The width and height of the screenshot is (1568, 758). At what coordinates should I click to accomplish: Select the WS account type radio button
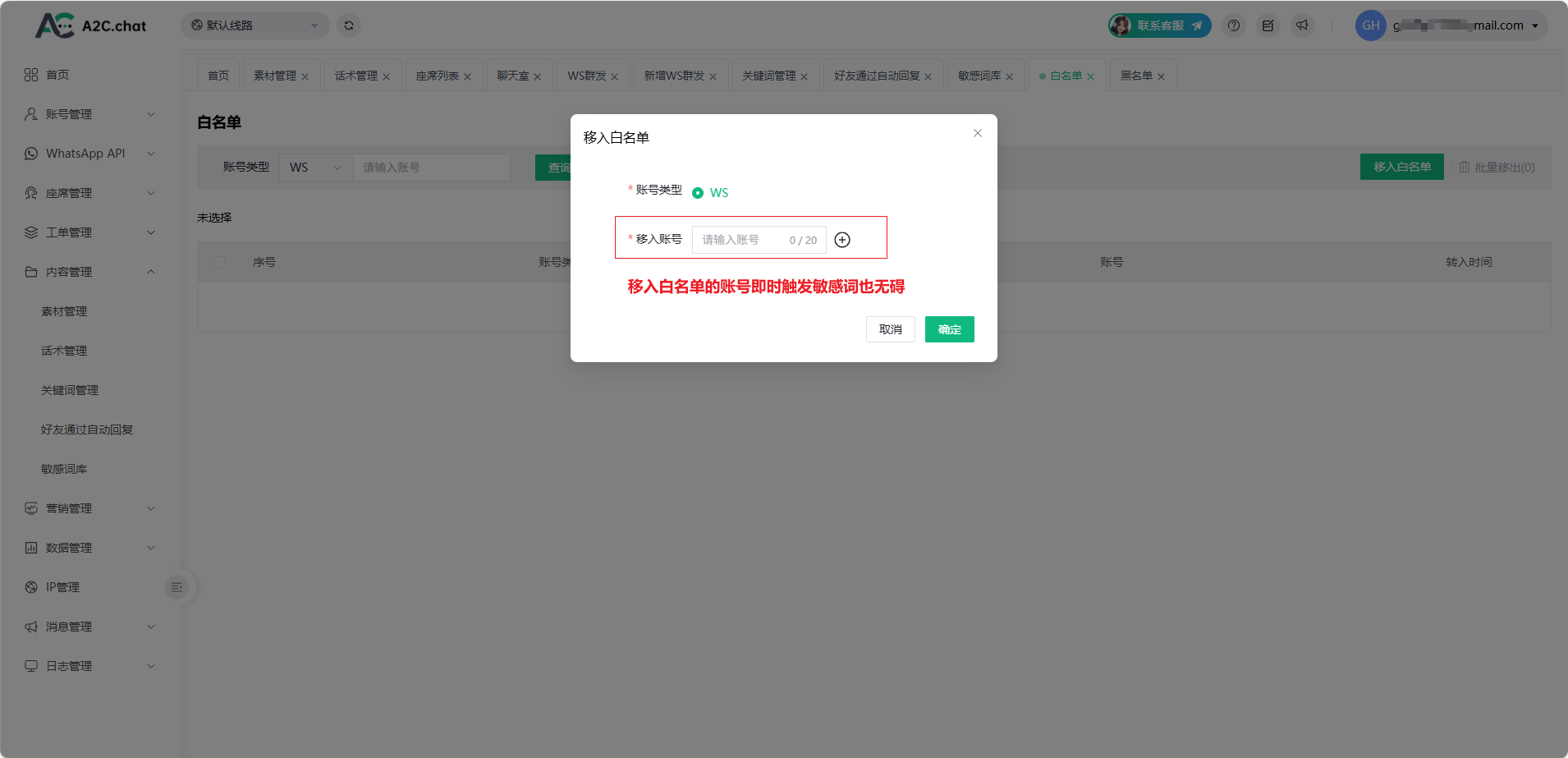[698, 193]
